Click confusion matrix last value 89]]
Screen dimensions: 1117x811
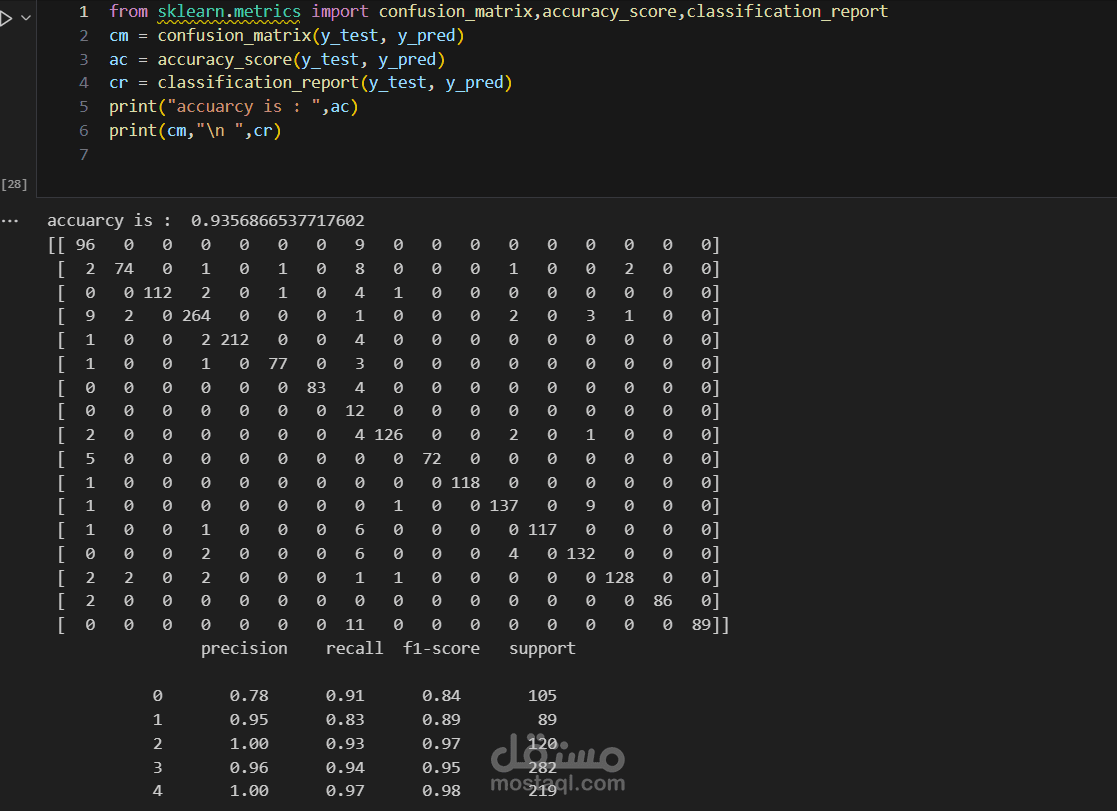(x=710, y=625)
